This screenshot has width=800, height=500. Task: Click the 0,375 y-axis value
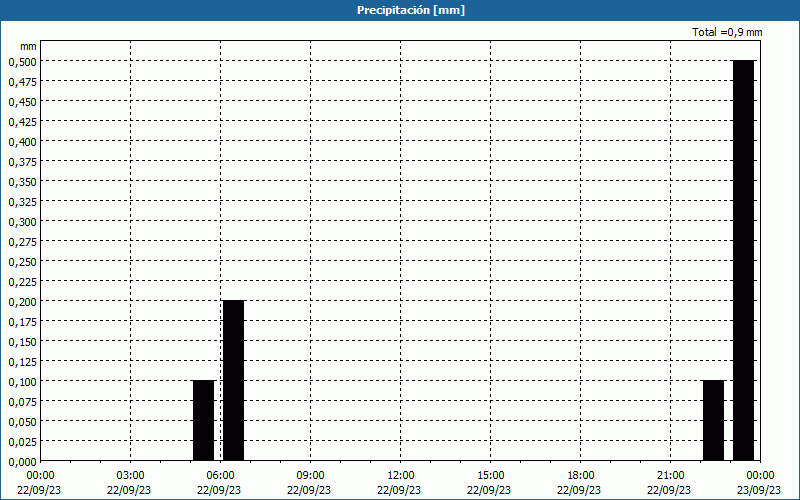22,161
